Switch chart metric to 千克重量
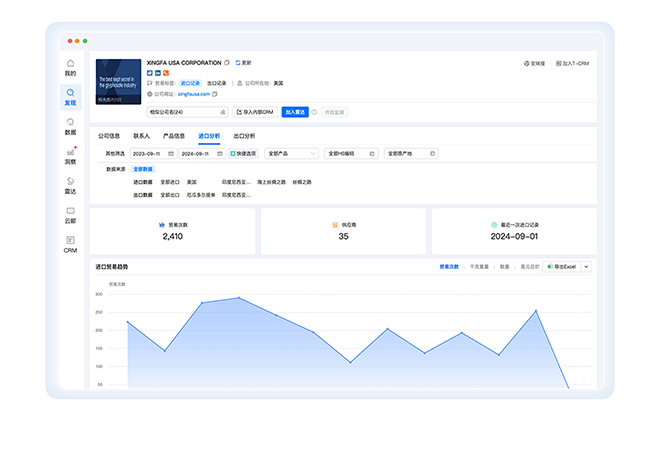This screenshot has width=660, height=450. (479, 266)
